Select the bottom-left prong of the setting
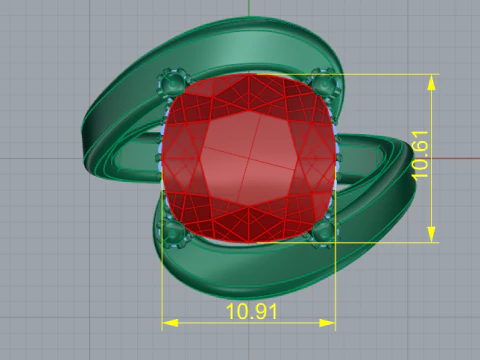This screenshot has width=480, height=360. tap(173, 233)
